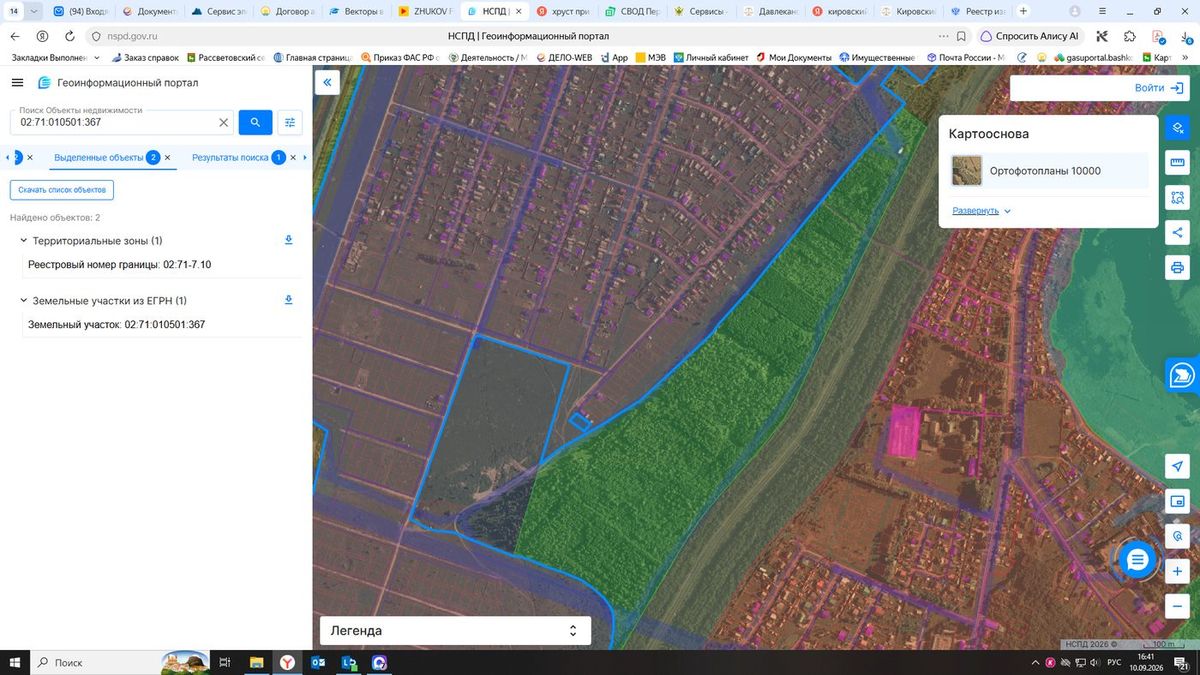Open Outlook from taskbar
This screenshot has height=675, width=1200.
(318, 662)
